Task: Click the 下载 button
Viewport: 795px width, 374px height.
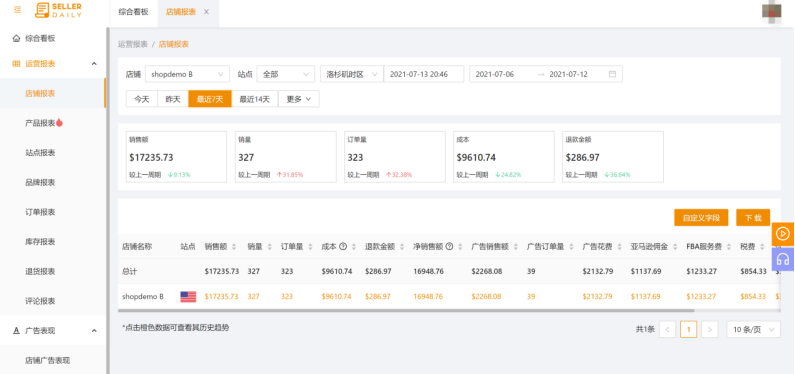Action: (753, 217)
